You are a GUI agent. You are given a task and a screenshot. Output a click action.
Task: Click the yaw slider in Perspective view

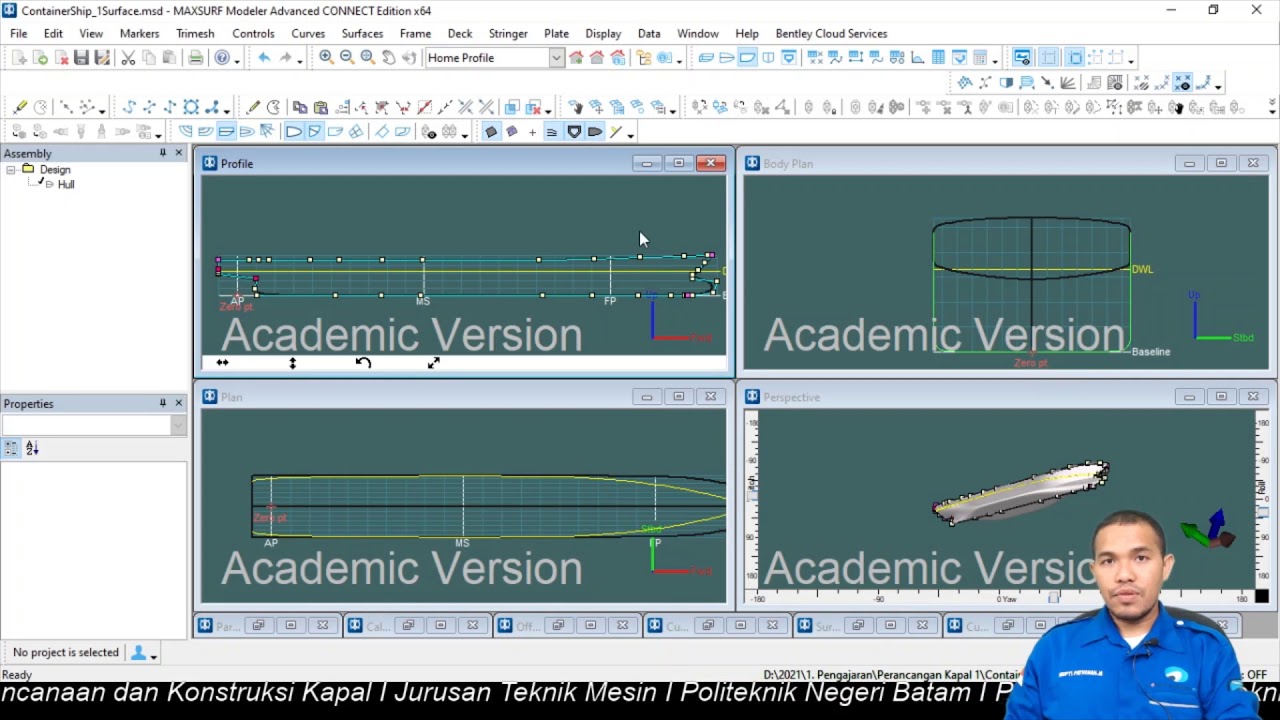pos(1053,598)
